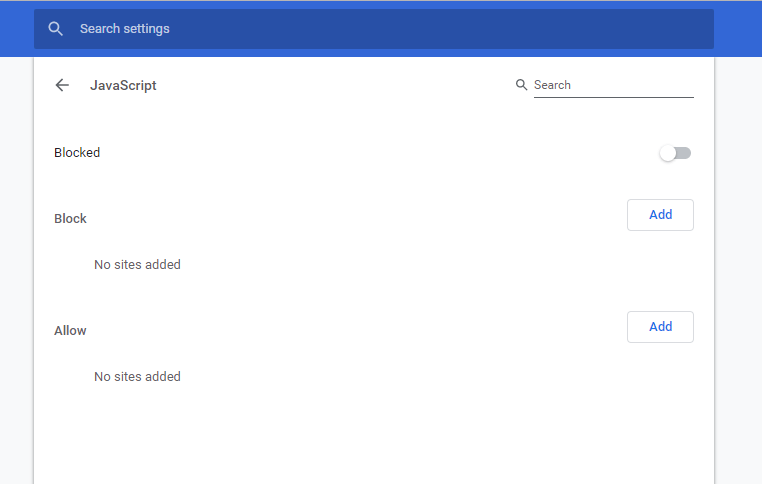This screenshot has height=484, width=762.
Task: Go back using the arrow beside JavaScript
Action: (x=62, y=86)
